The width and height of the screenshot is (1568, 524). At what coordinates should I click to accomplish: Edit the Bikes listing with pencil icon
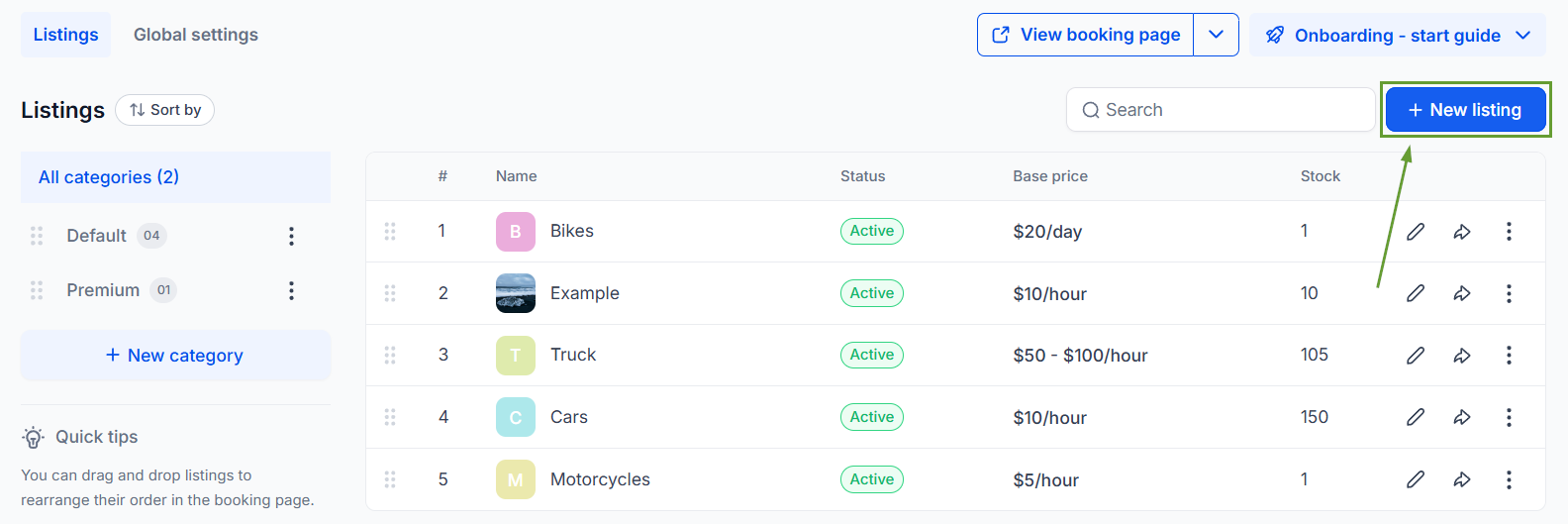(x=1416, y=231)
